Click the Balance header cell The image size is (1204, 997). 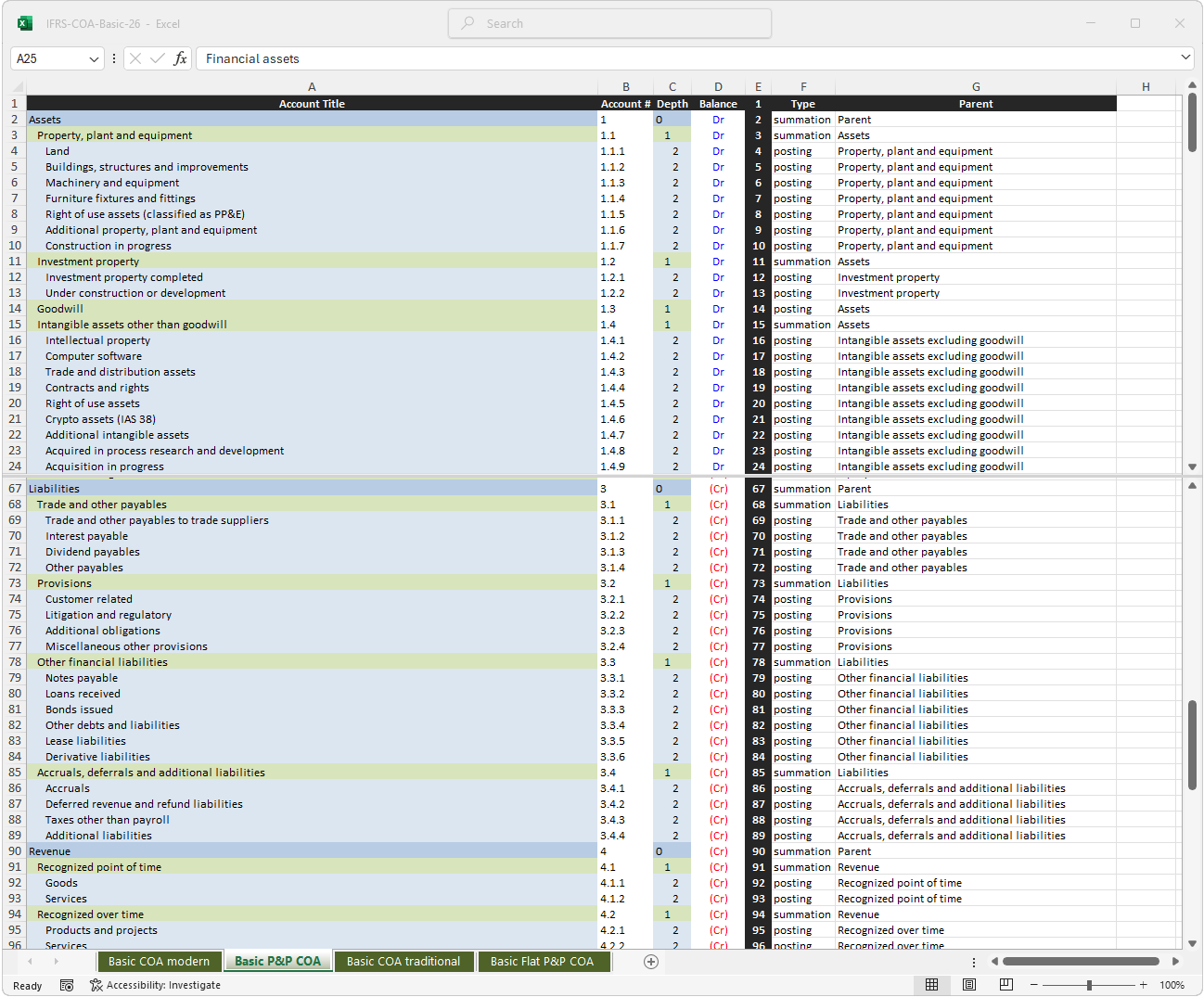pyautogui.click(x=718, y=104)
